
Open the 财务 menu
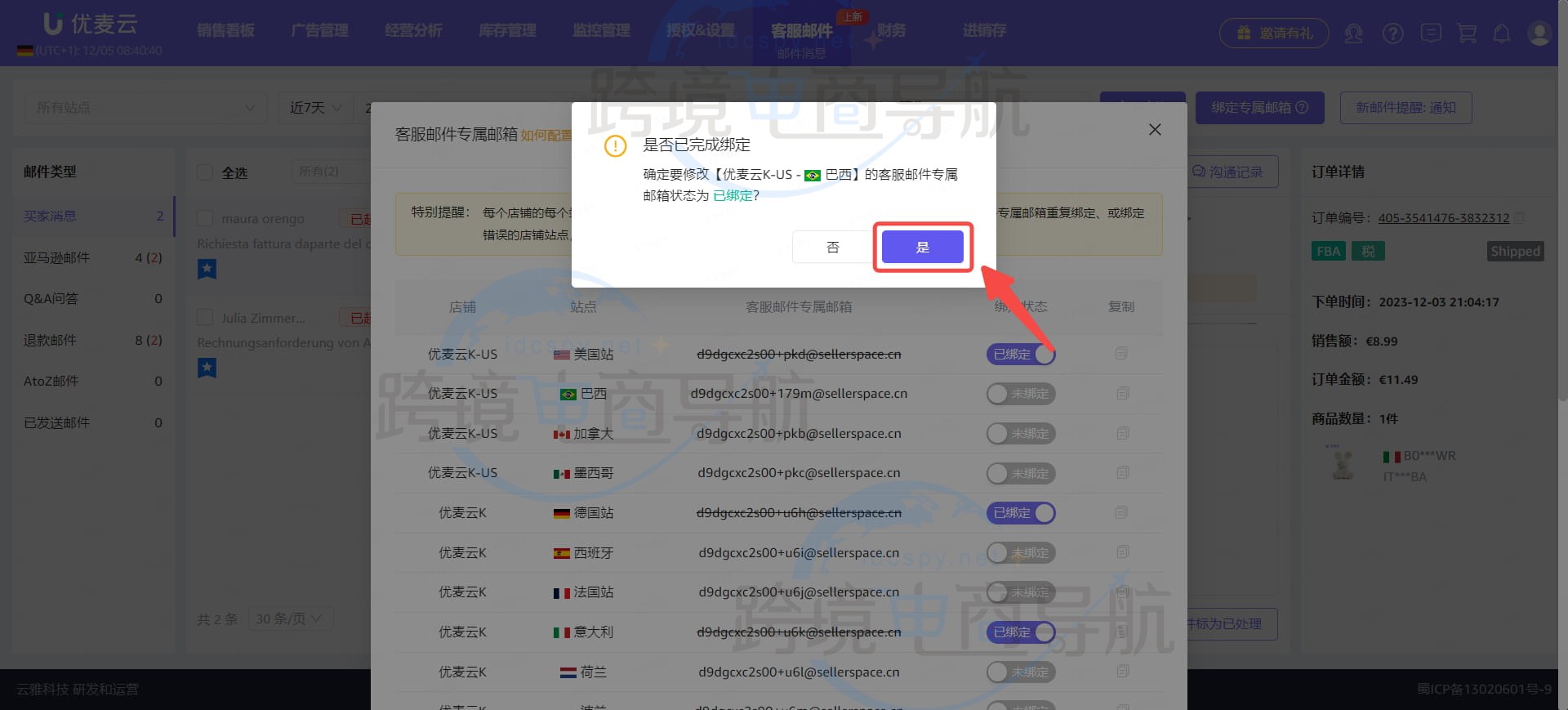click(892, 30)
